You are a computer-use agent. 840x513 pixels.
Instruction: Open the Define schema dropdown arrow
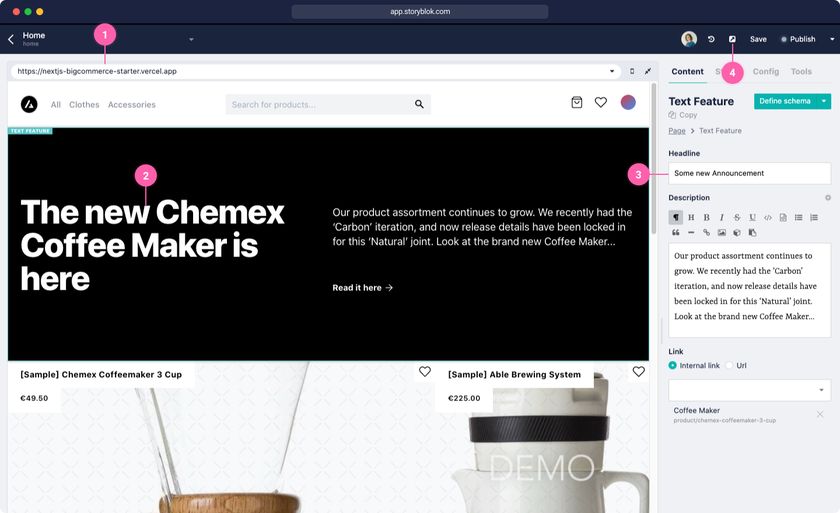point(824,101)
